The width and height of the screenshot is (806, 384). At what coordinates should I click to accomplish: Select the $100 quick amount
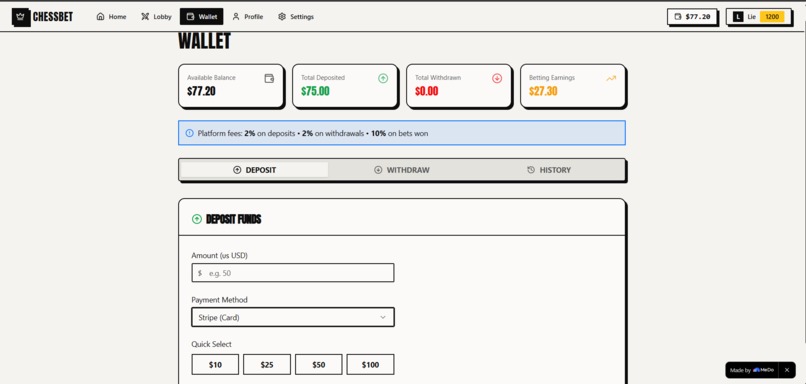click(370, 364)
